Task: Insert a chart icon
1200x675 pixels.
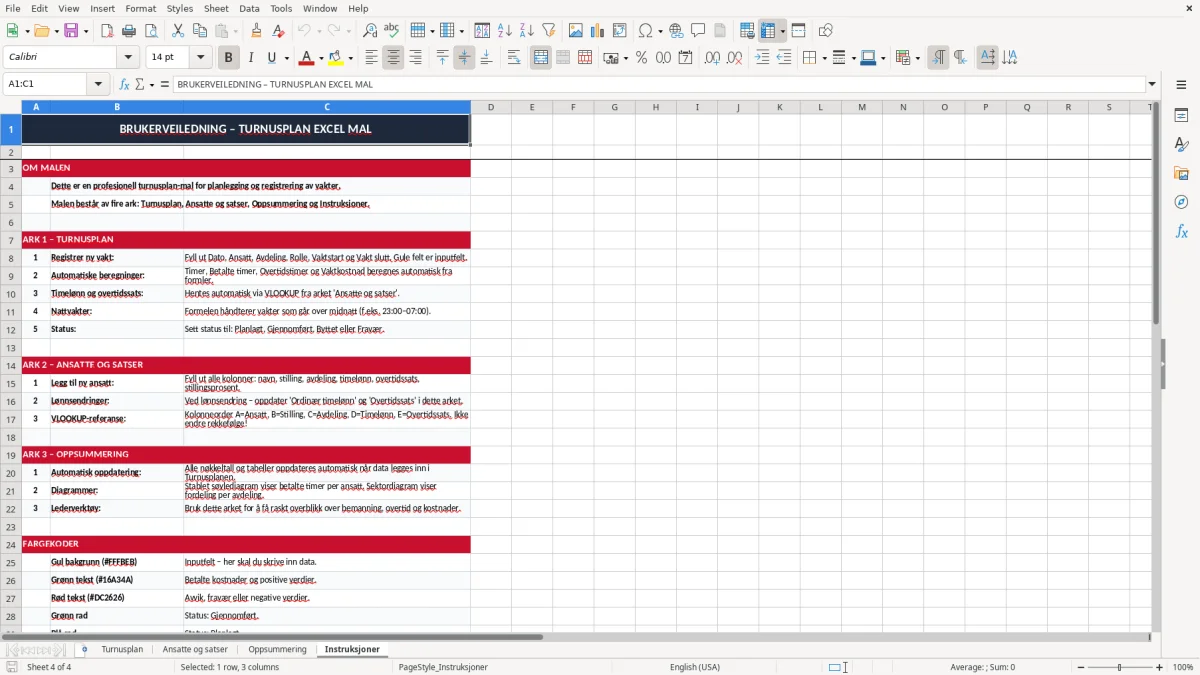Action: [x=598, y=31]
